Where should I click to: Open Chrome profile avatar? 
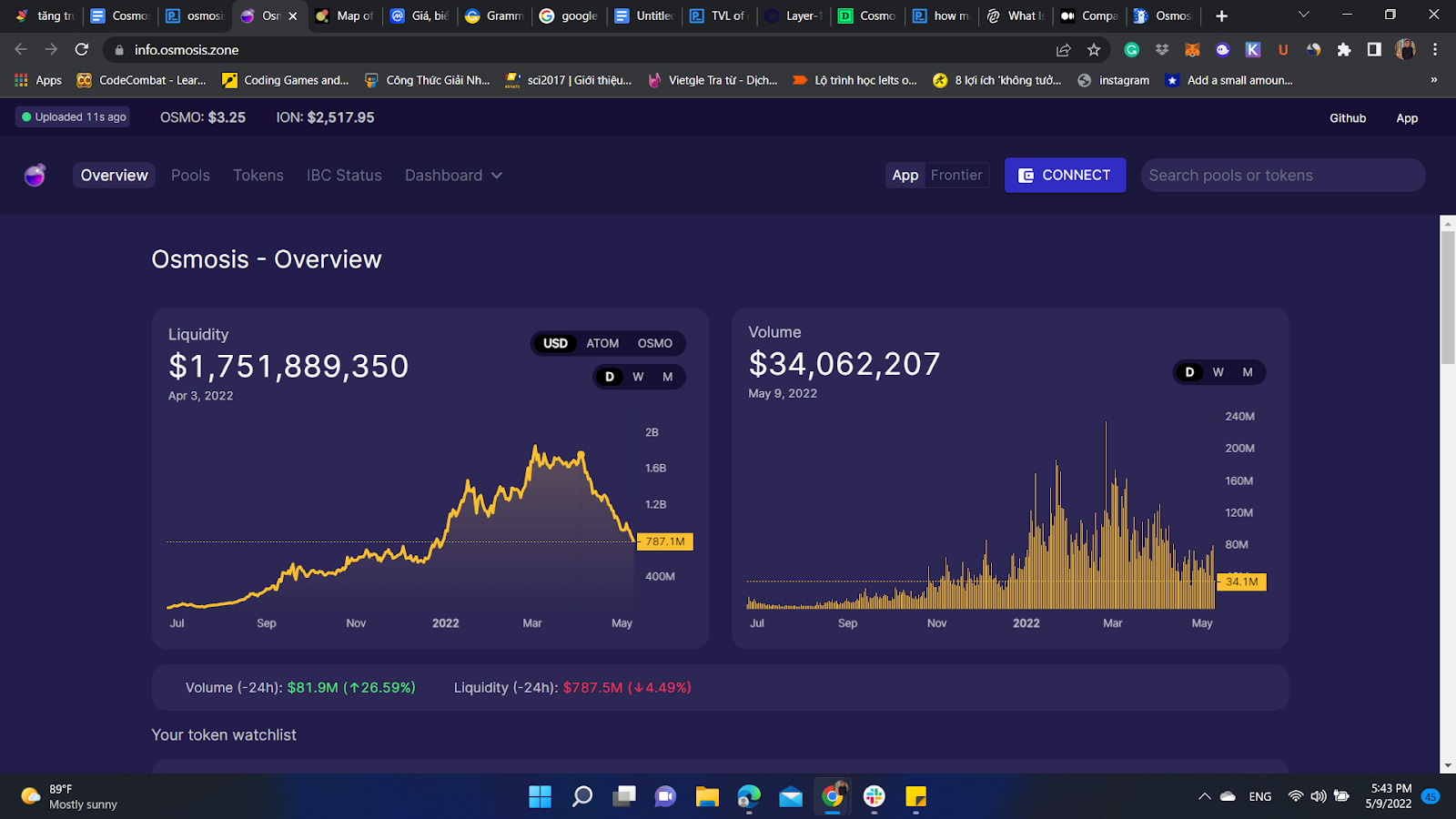(1405, 49)
